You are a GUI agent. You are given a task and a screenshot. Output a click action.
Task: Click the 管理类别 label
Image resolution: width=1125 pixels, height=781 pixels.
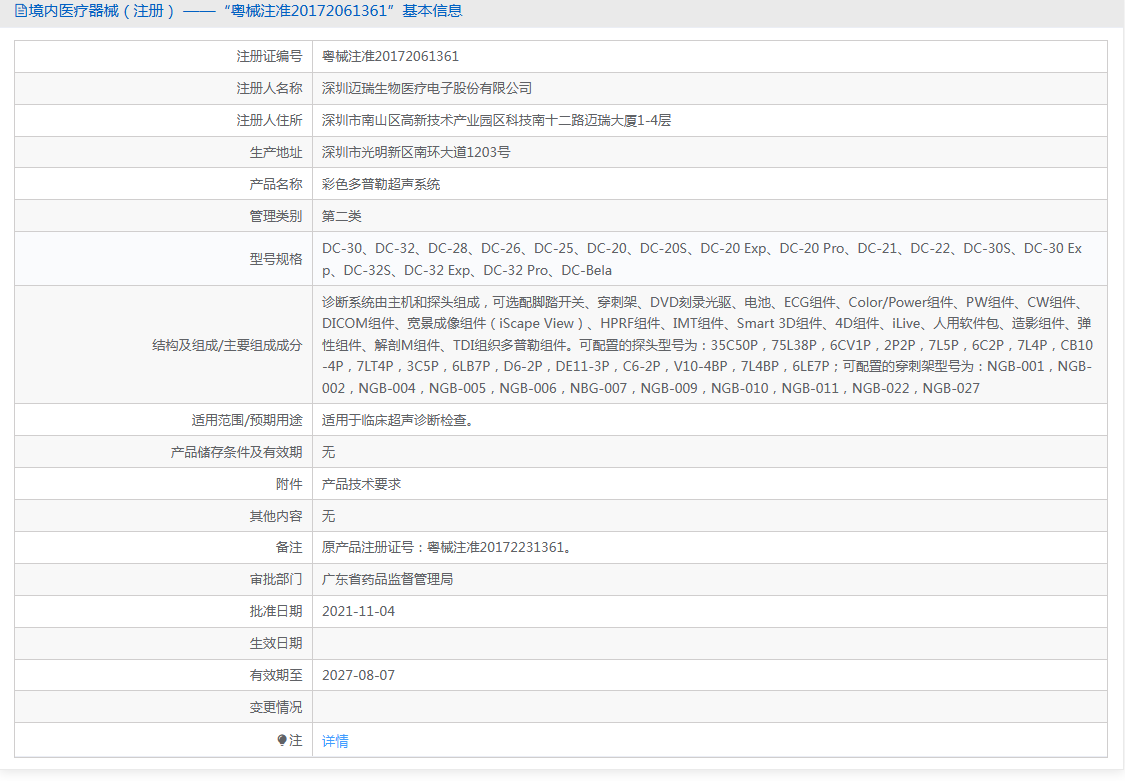276,216
